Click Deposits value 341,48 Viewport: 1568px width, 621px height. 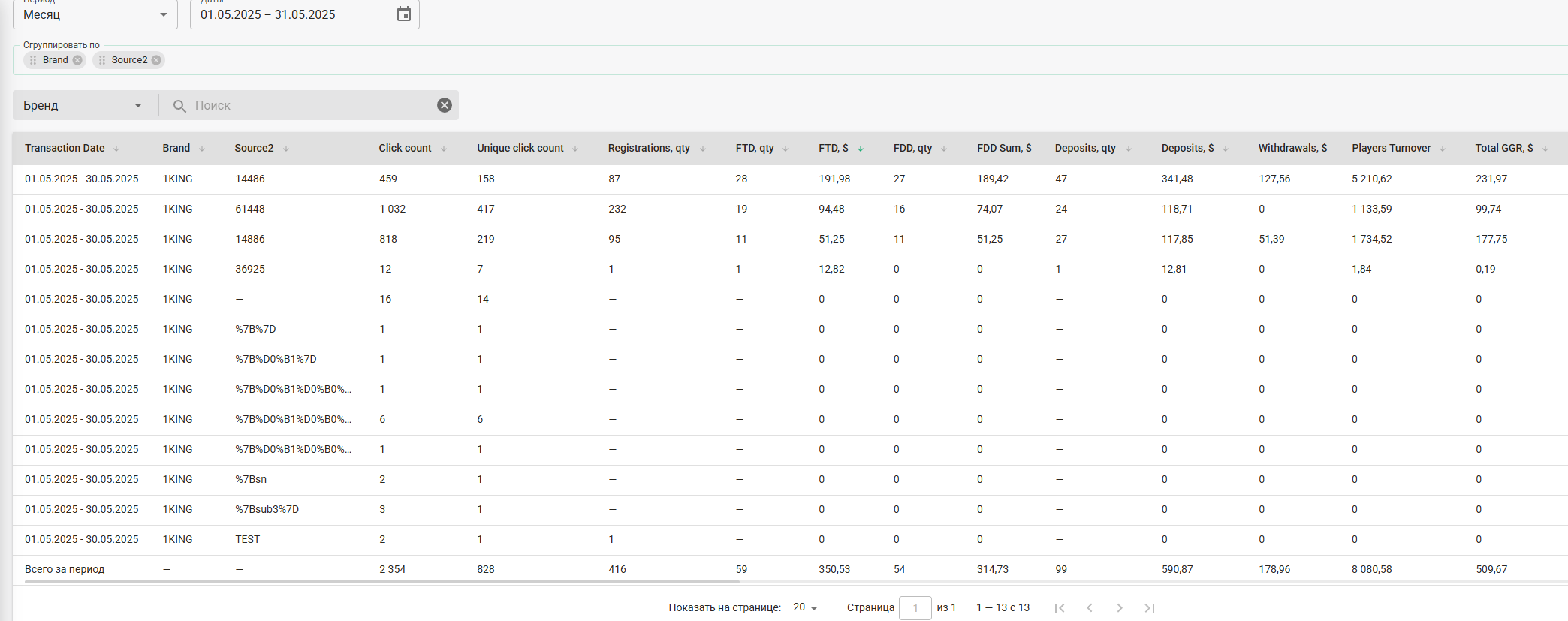(1178, 179)
